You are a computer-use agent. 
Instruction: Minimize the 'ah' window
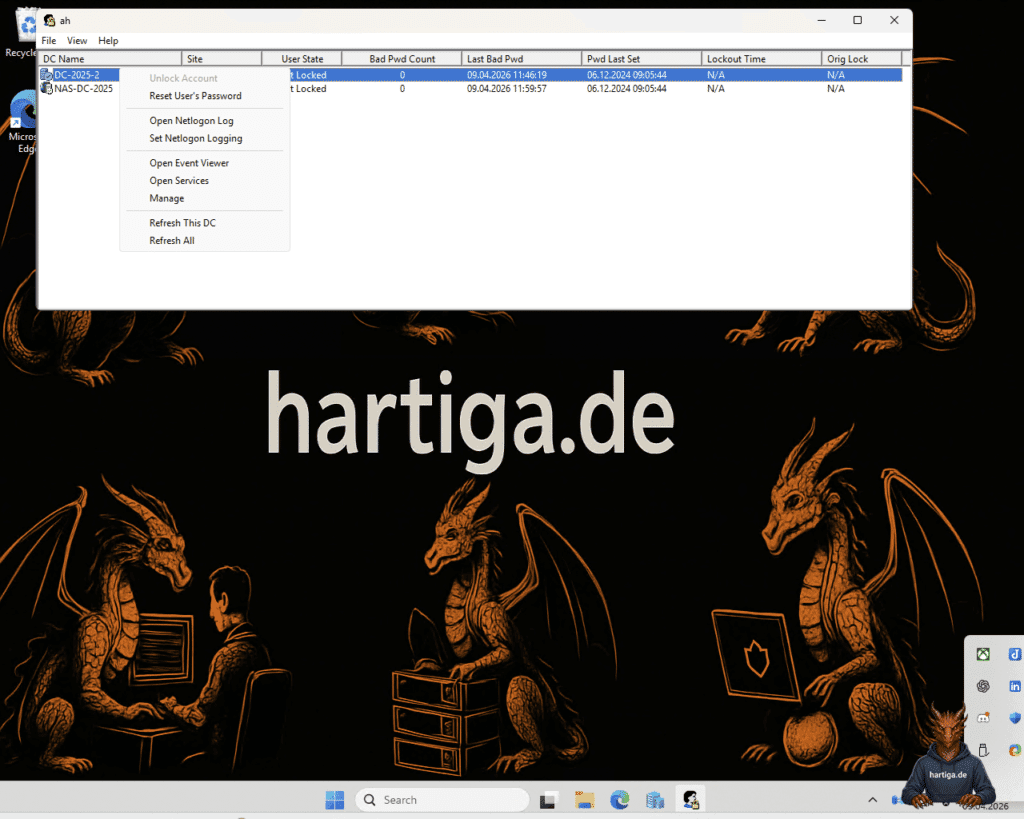click(822, 20)
